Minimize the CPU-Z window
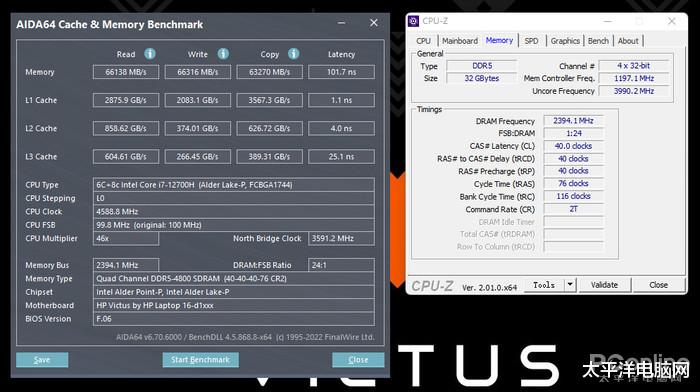Image resolution: width=700 pixels, height=392 pixels. pos(608,21)
